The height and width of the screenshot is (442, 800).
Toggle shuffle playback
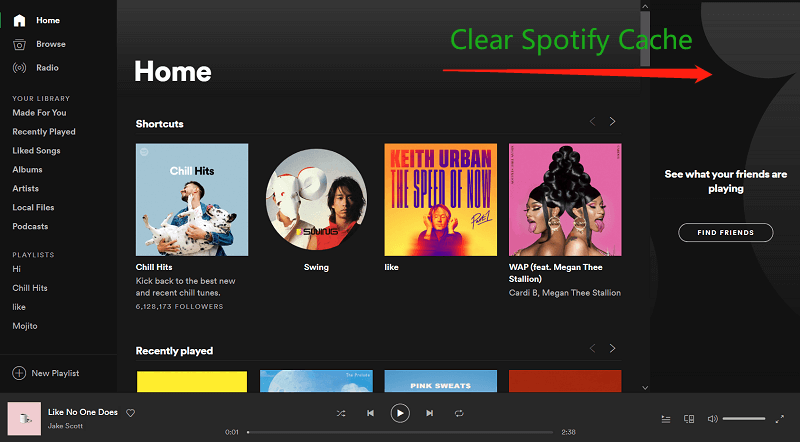[341, 413]
